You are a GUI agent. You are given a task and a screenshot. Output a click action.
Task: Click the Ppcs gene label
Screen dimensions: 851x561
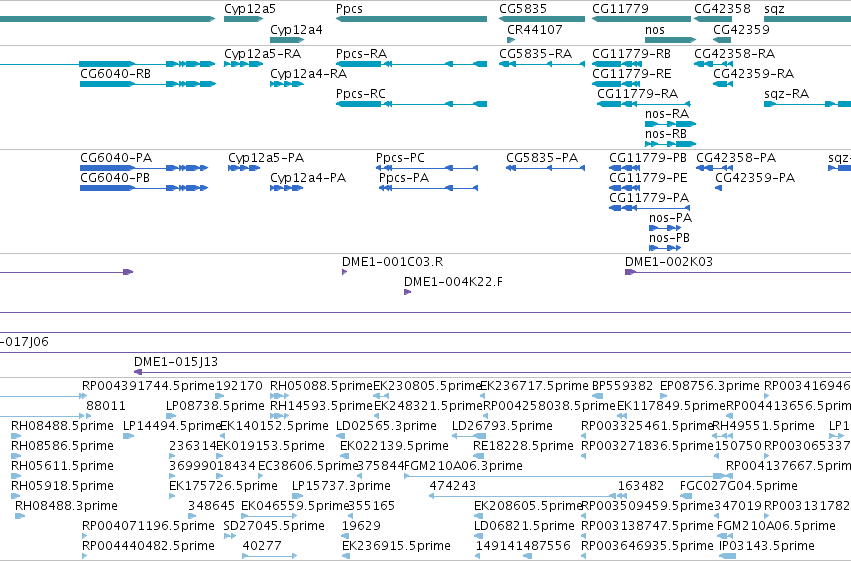tap(349, 9)
